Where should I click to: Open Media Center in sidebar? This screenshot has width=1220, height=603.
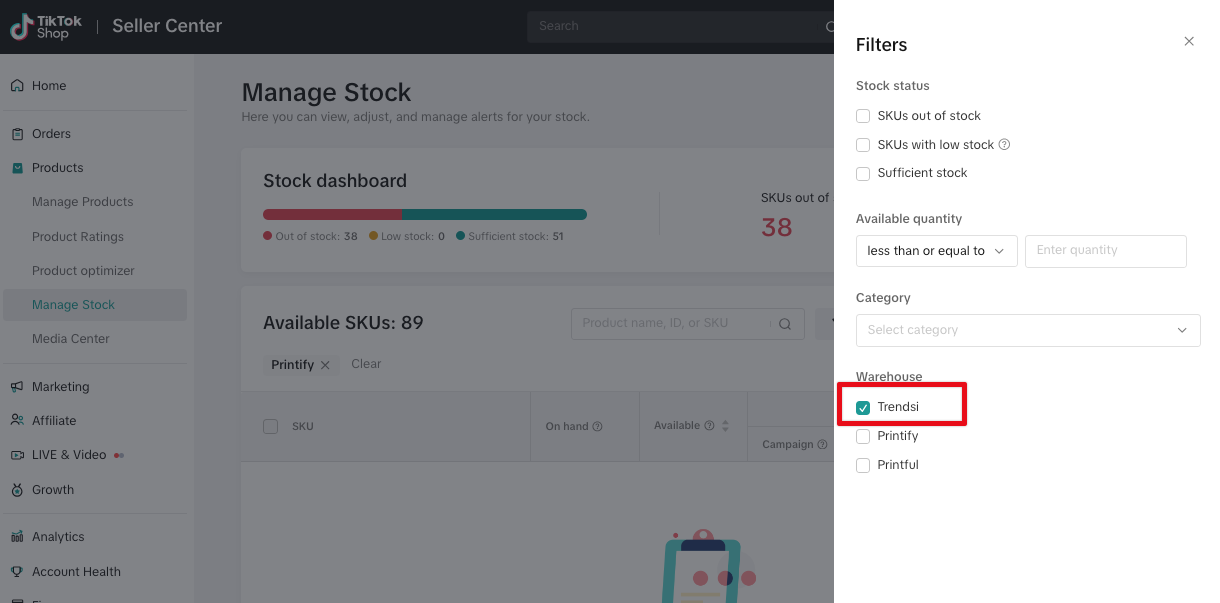[x=71, y=339]
